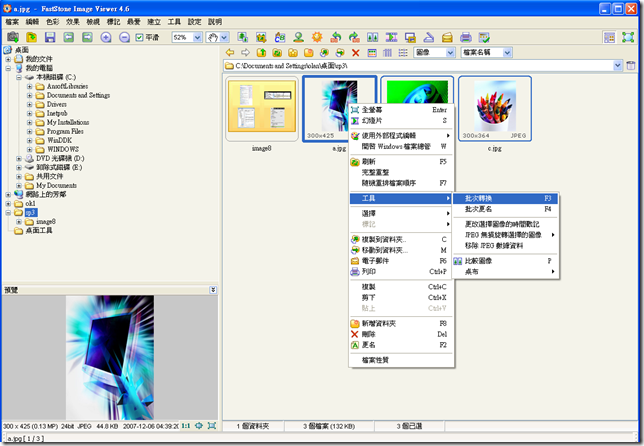
Task: Click the sun-shaped adjust lighting icon
Action: [317, 37]
